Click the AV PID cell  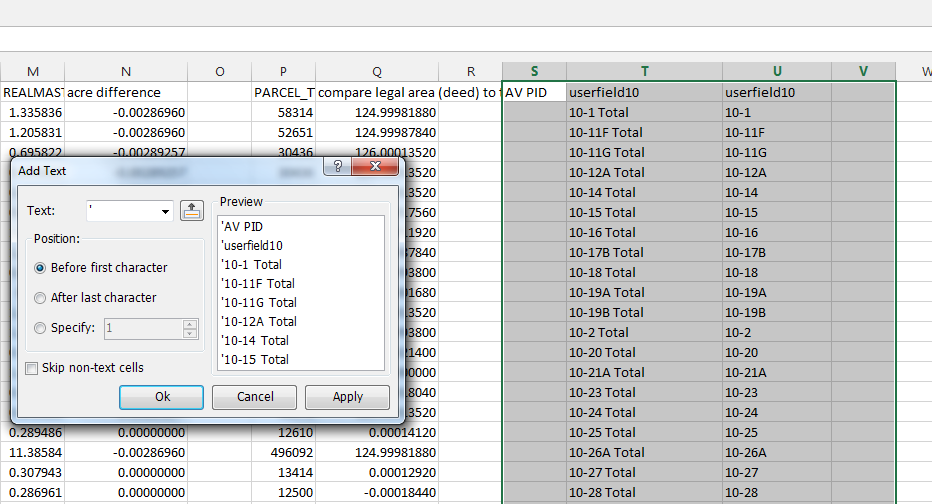[534, 92]
